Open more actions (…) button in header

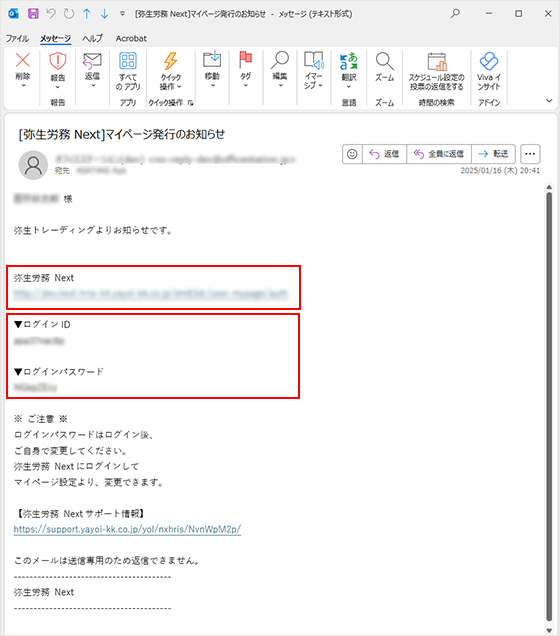pyautogui.click(x=530, y=154)
